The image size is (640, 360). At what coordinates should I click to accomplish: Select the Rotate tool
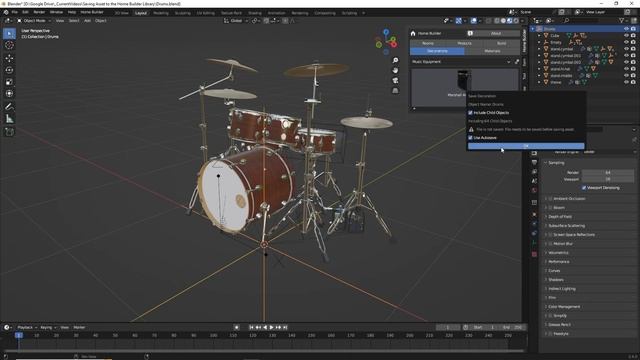tap(9, 70)
